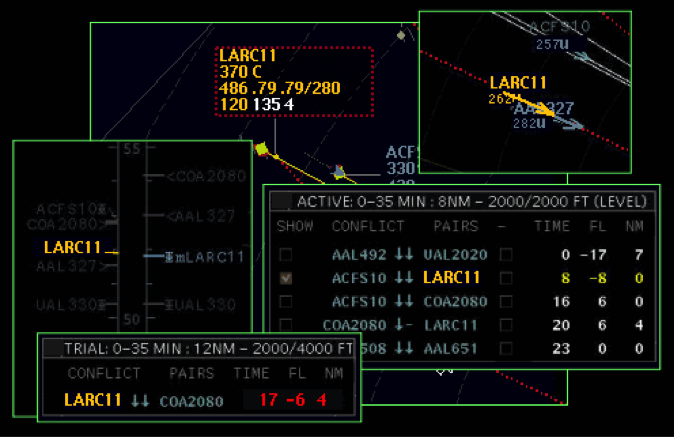Select <AAL327 entry on altitude ladder
The width and height of the screenshot is (675, 437).
(x=201, y=216)
